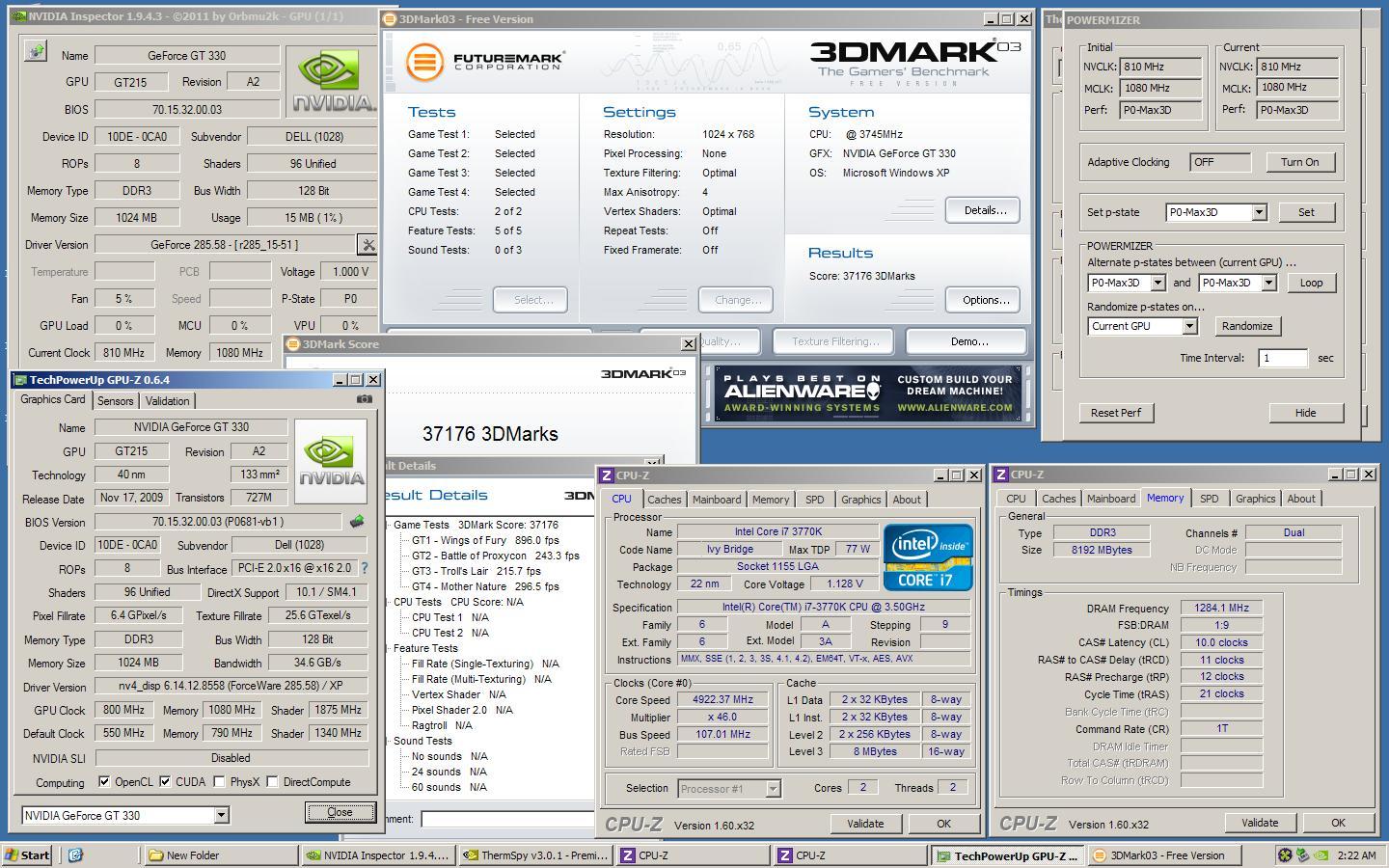Click the Set button next to p-state

click(x=1305, y=212)
